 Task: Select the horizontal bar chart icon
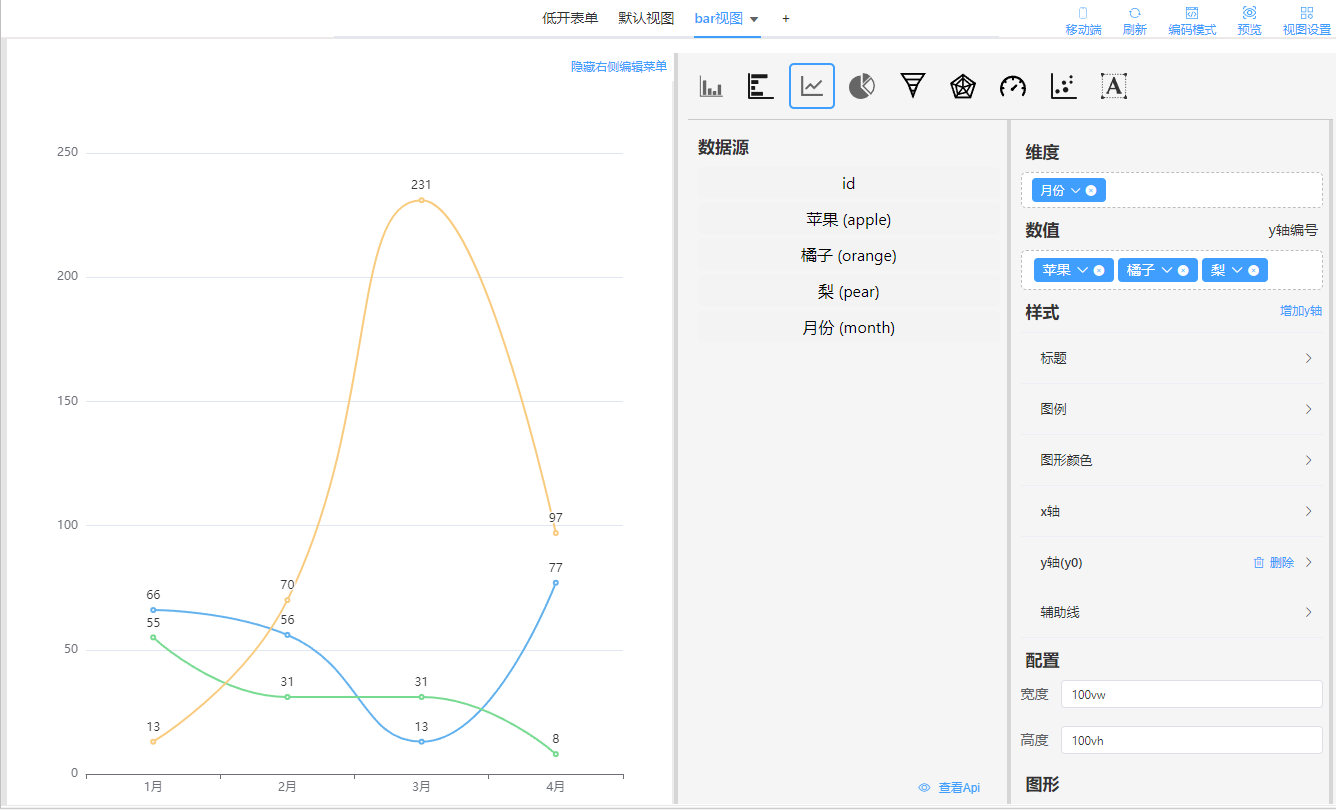(x=761, y=87)
